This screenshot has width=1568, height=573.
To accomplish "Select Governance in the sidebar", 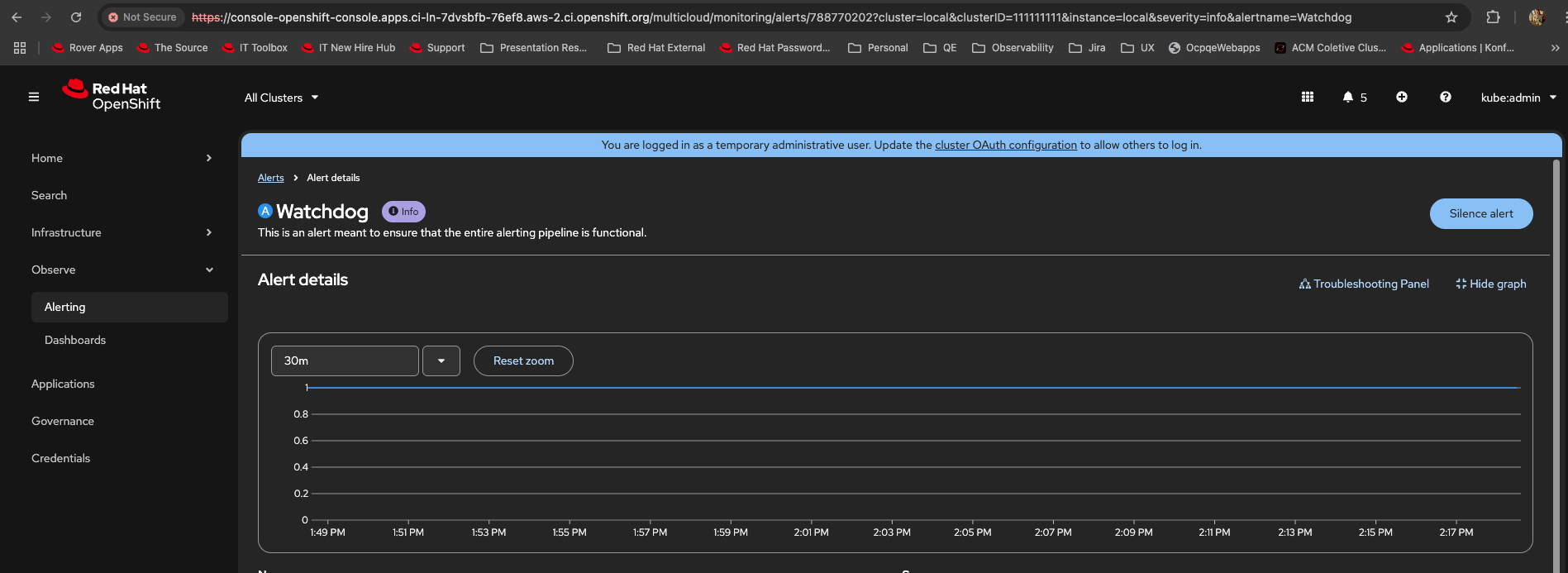I will click(x=63, y=421).
